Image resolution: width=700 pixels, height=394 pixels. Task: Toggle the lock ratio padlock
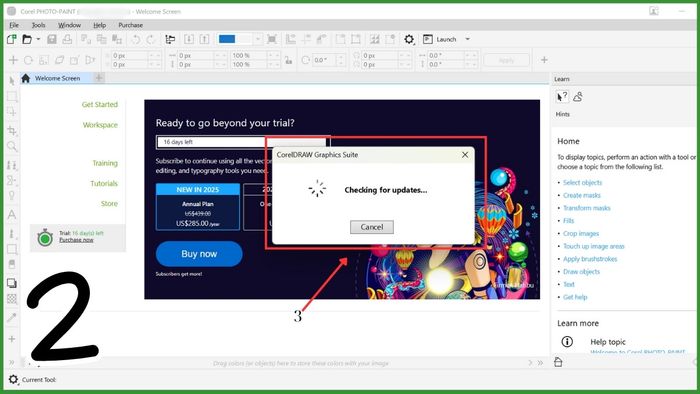[289, 60]
